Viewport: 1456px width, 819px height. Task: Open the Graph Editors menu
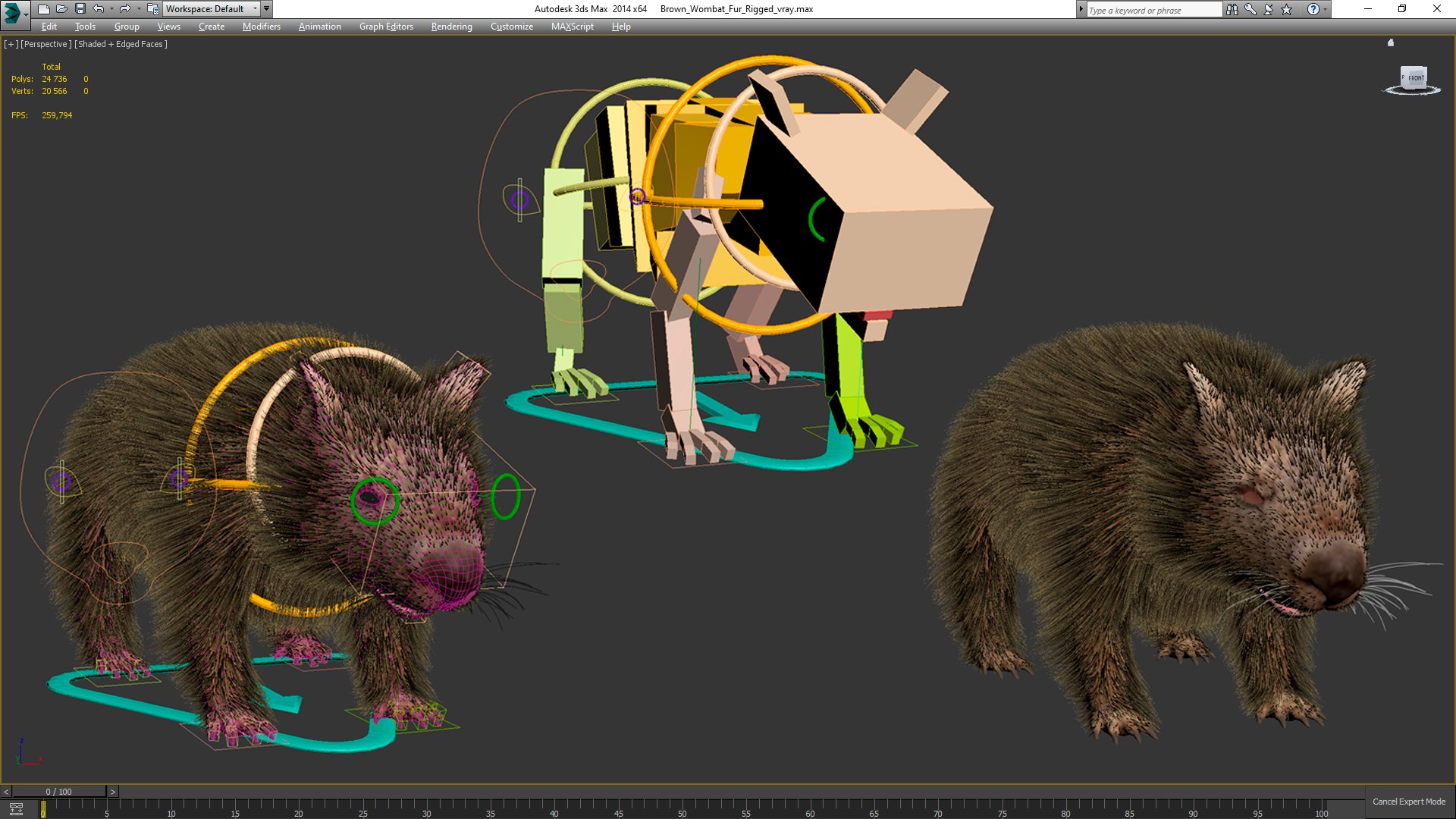(386, 27)
